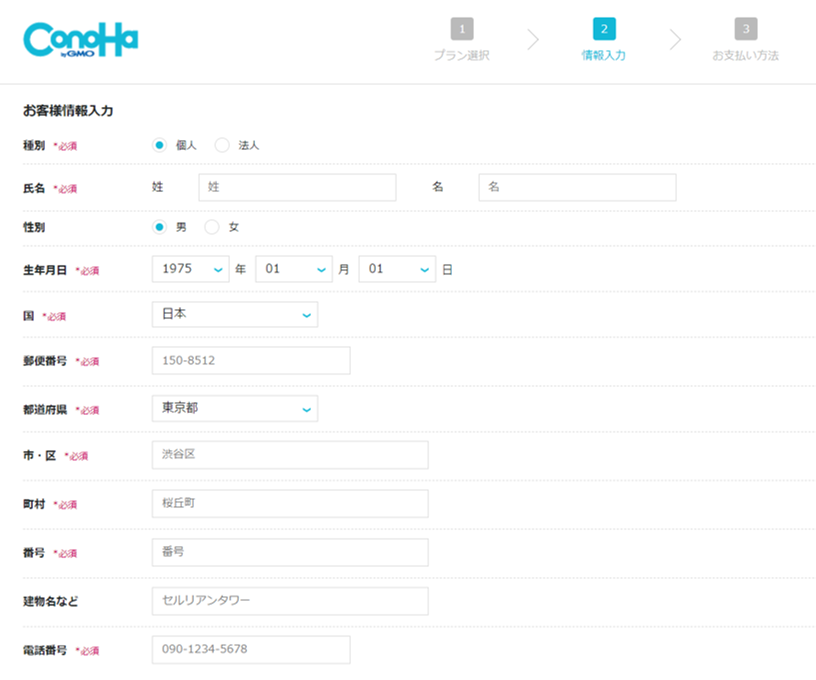816x680 pixels.
Task: Click step 2 information input icon
Action: tap(603, 29)
